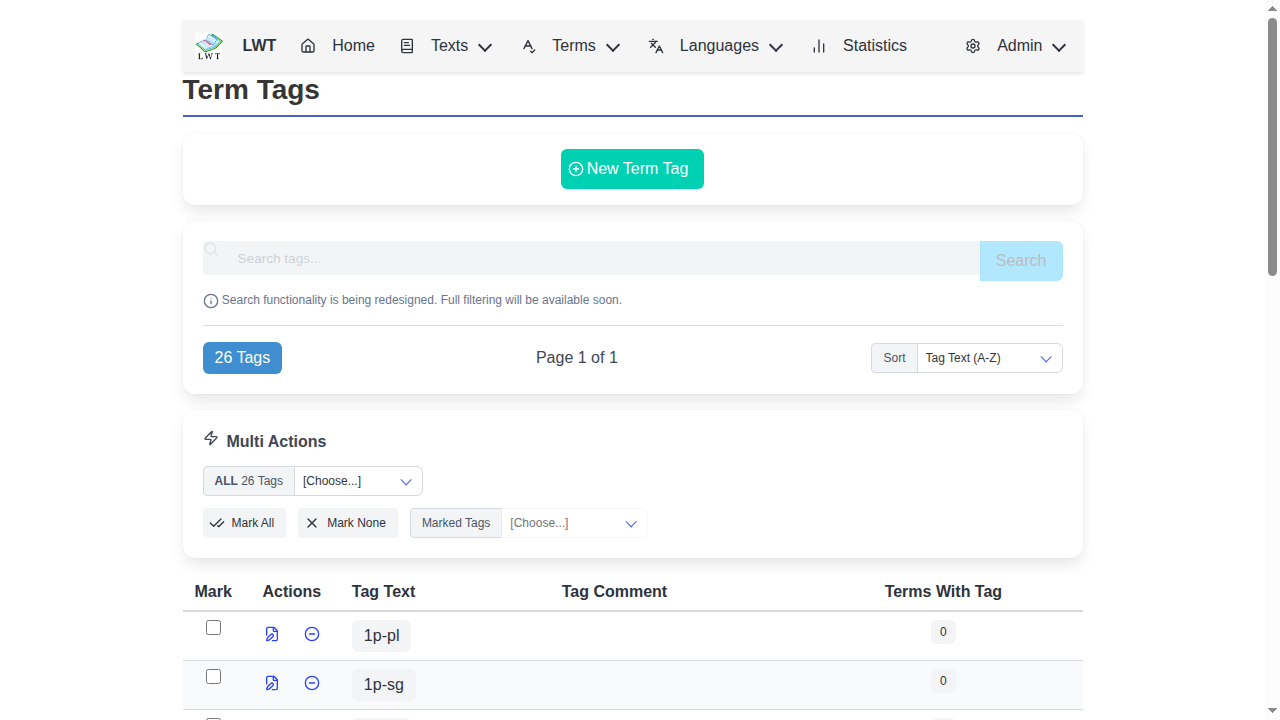
Task: Click the Admin gear icon
Action: pos(973,46)
